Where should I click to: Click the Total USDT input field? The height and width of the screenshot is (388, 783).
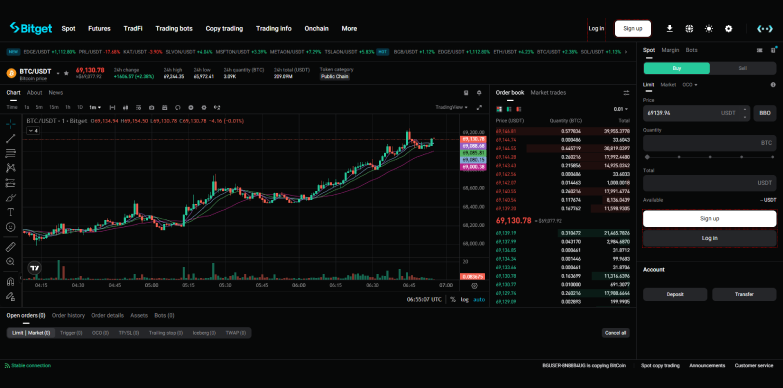710,183
